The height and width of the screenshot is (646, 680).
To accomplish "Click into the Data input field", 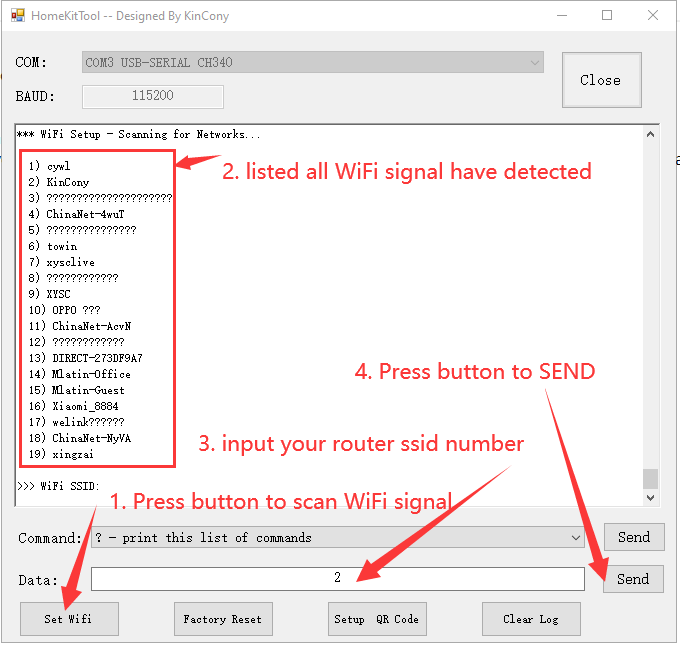I will [337, 578].
